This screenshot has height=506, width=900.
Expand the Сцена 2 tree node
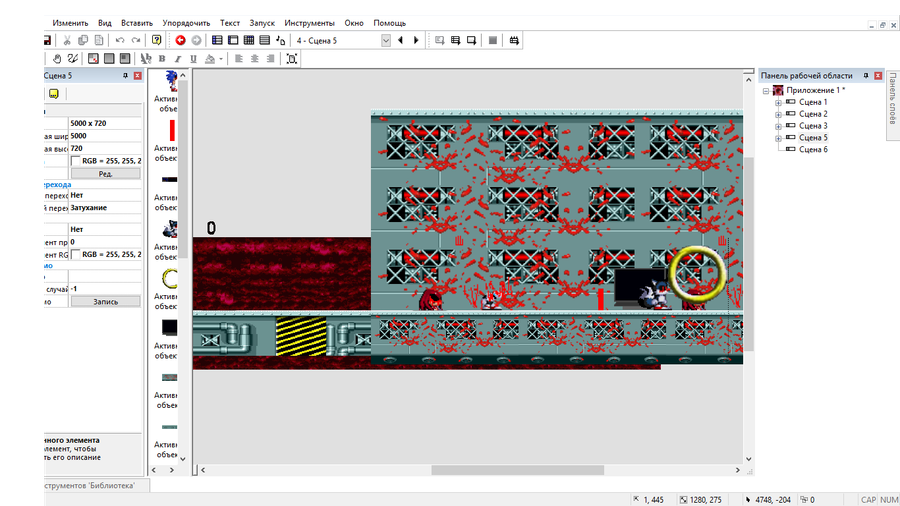[778, 115]
